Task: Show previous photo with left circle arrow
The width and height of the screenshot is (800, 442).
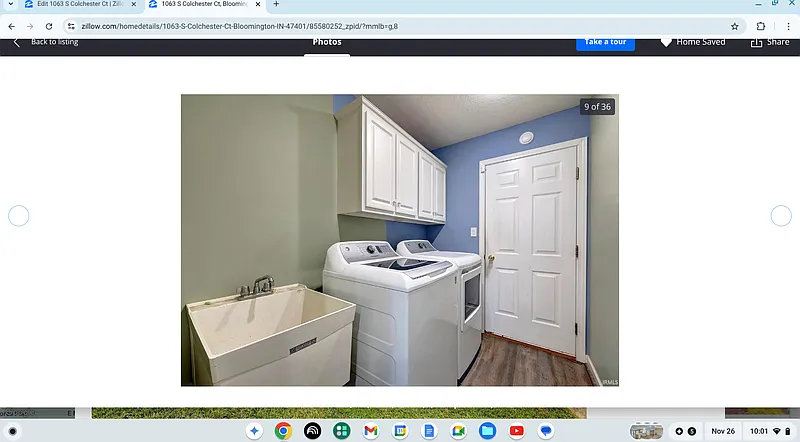Action: coord(19,216)
